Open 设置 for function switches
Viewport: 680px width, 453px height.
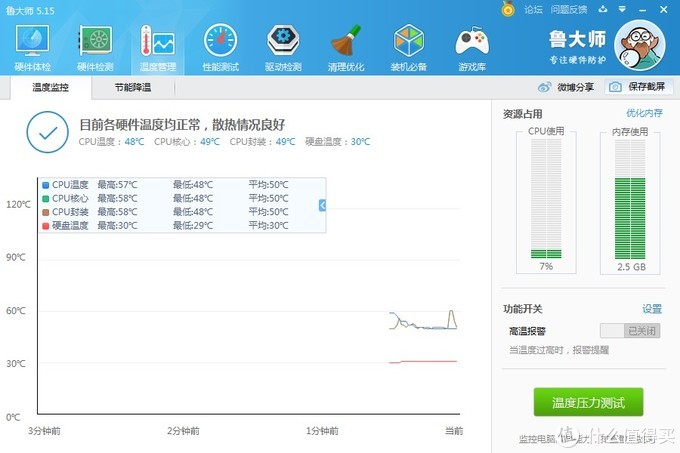point(652,309)
